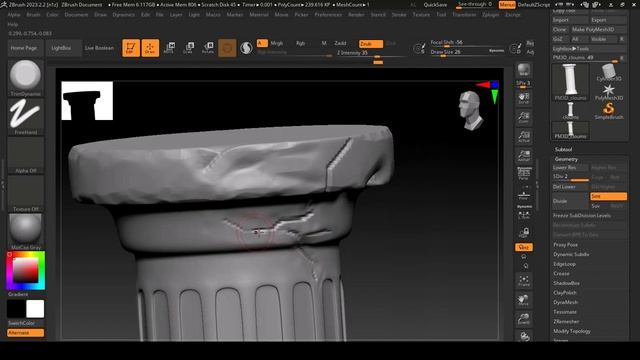Viewport: 640px width, 360px height.
Task: Click Make PolyMesh3D
Action: [x=598, y=29]
